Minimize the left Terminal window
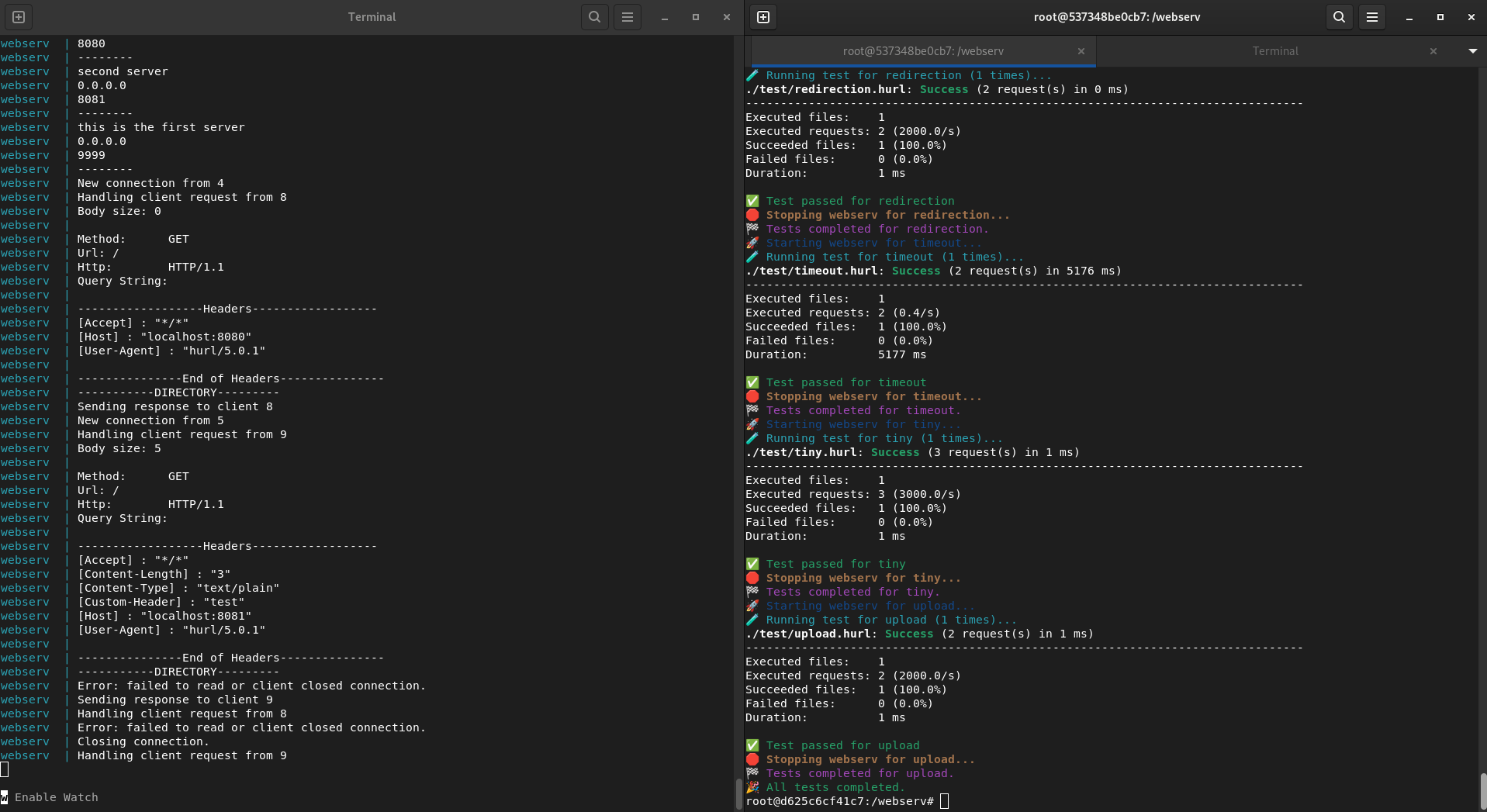 [x=665, y=17]
